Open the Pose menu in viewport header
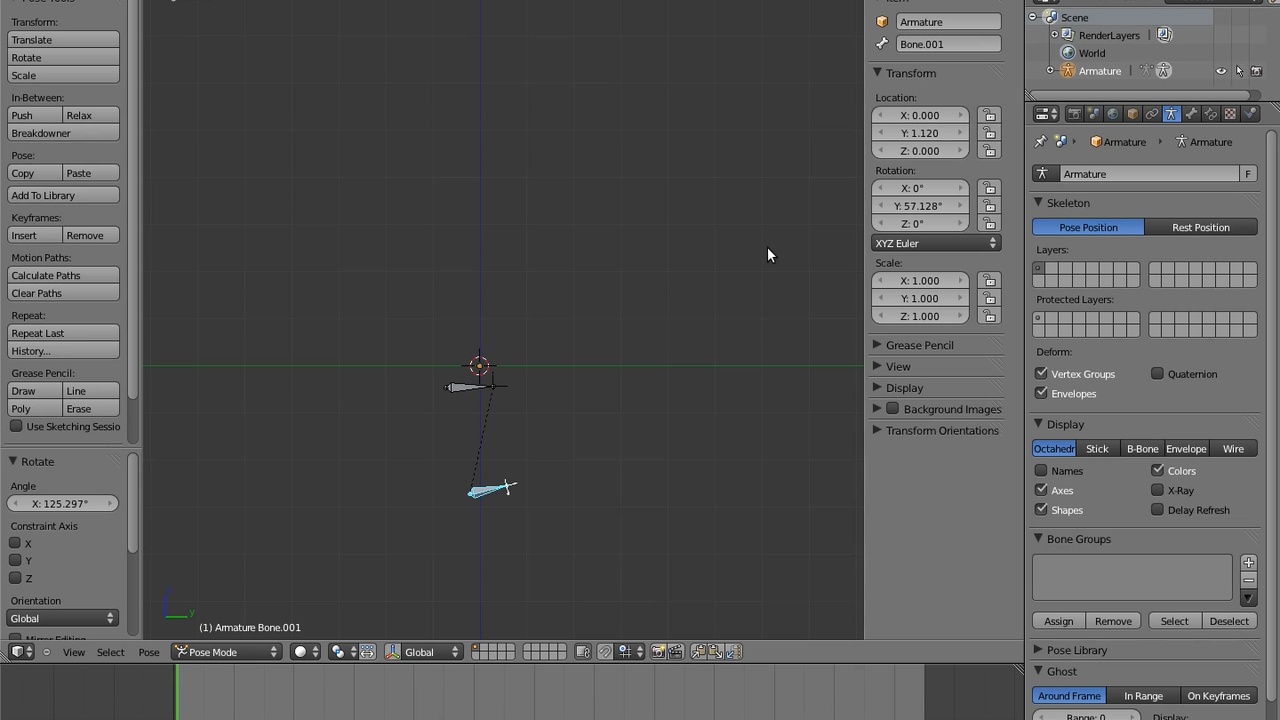The image size is (1280, 720). tap(149, 652)
